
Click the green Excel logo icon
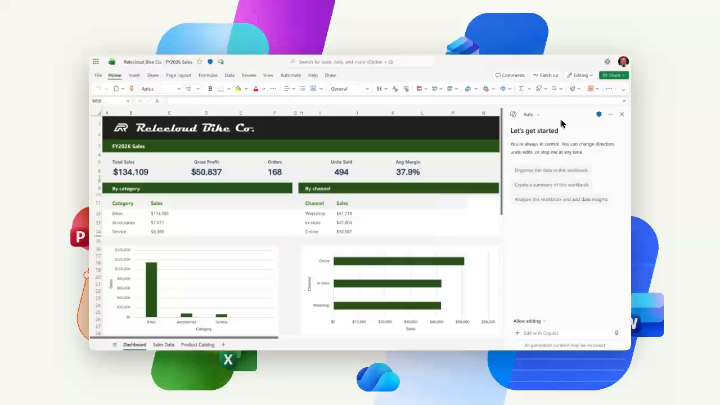coord(112,62)
